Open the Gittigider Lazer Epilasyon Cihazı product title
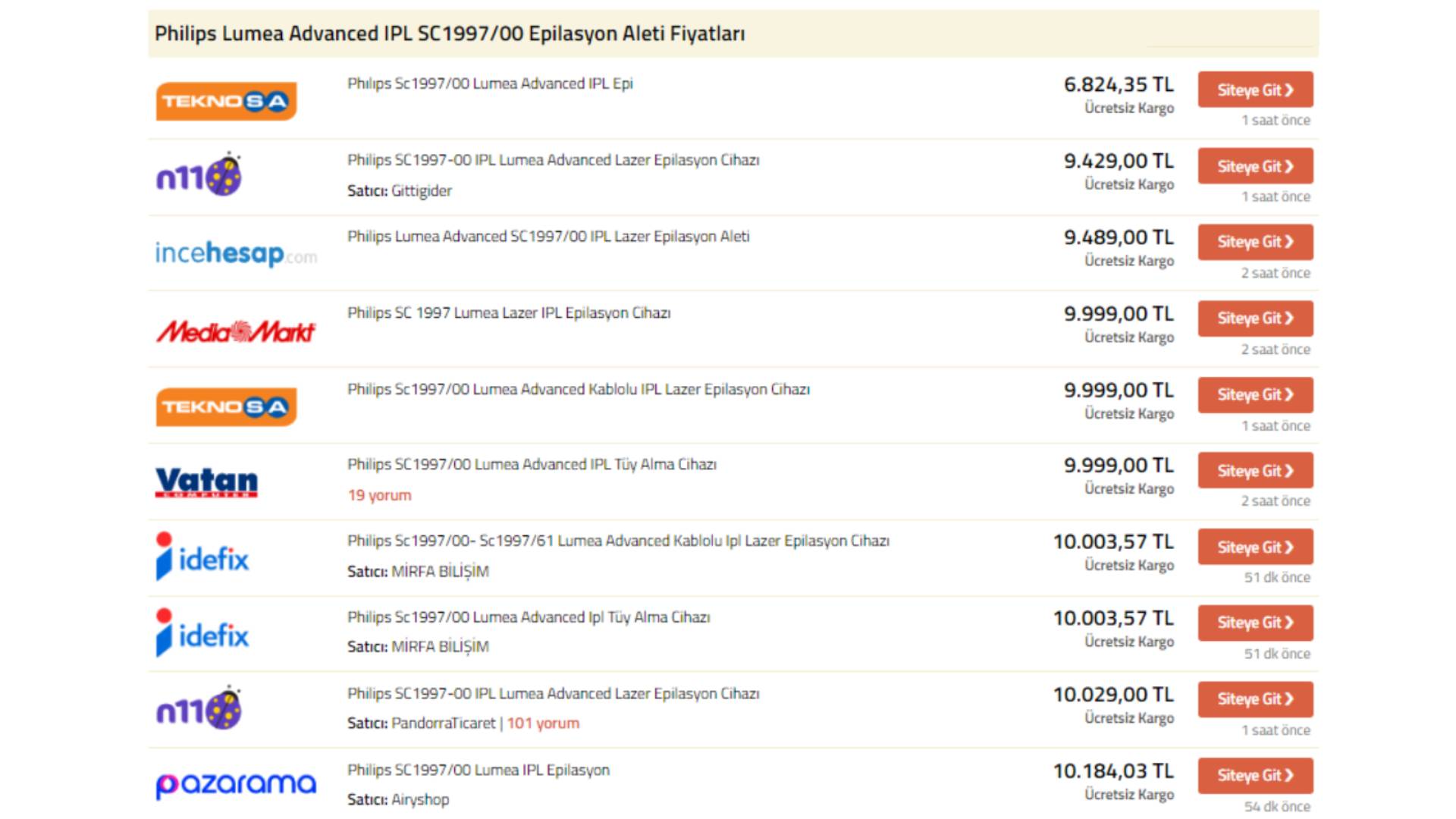Viewport: 1456px width, 819px height. tap(553, 160)
